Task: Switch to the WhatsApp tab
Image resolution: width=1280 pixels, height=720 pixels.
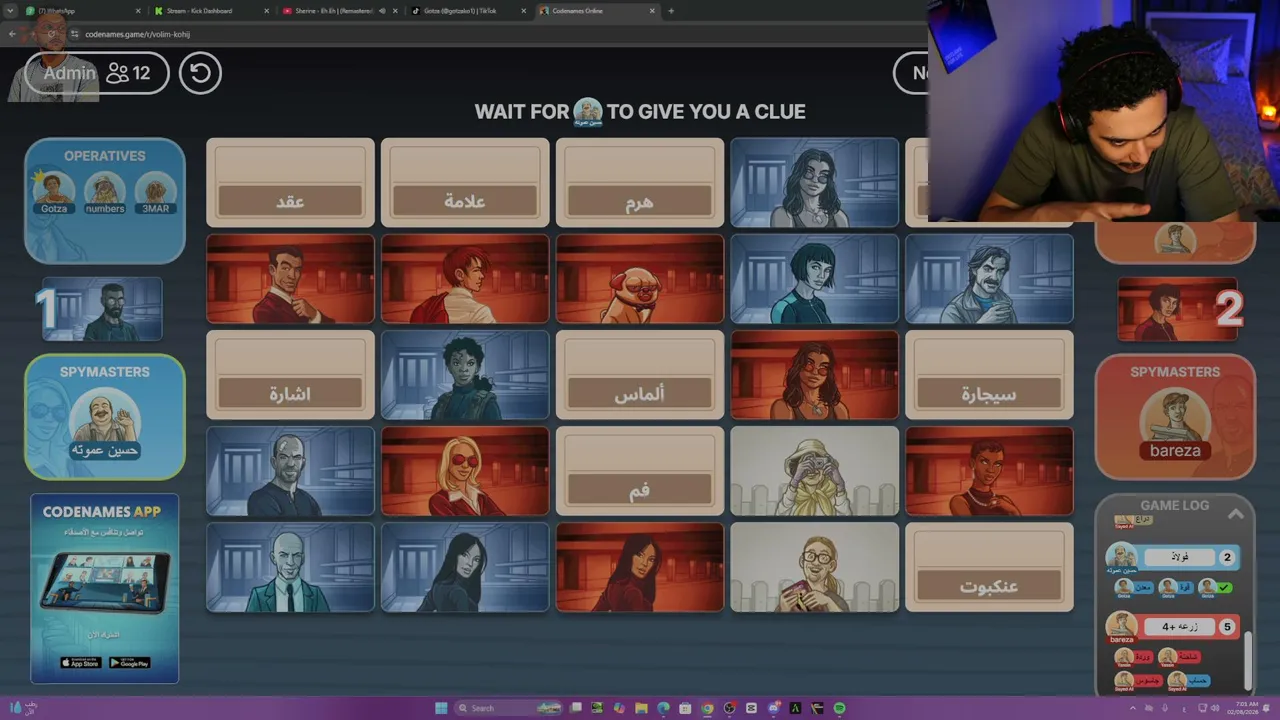Action: pyautogui.click(x=84, y=11)
